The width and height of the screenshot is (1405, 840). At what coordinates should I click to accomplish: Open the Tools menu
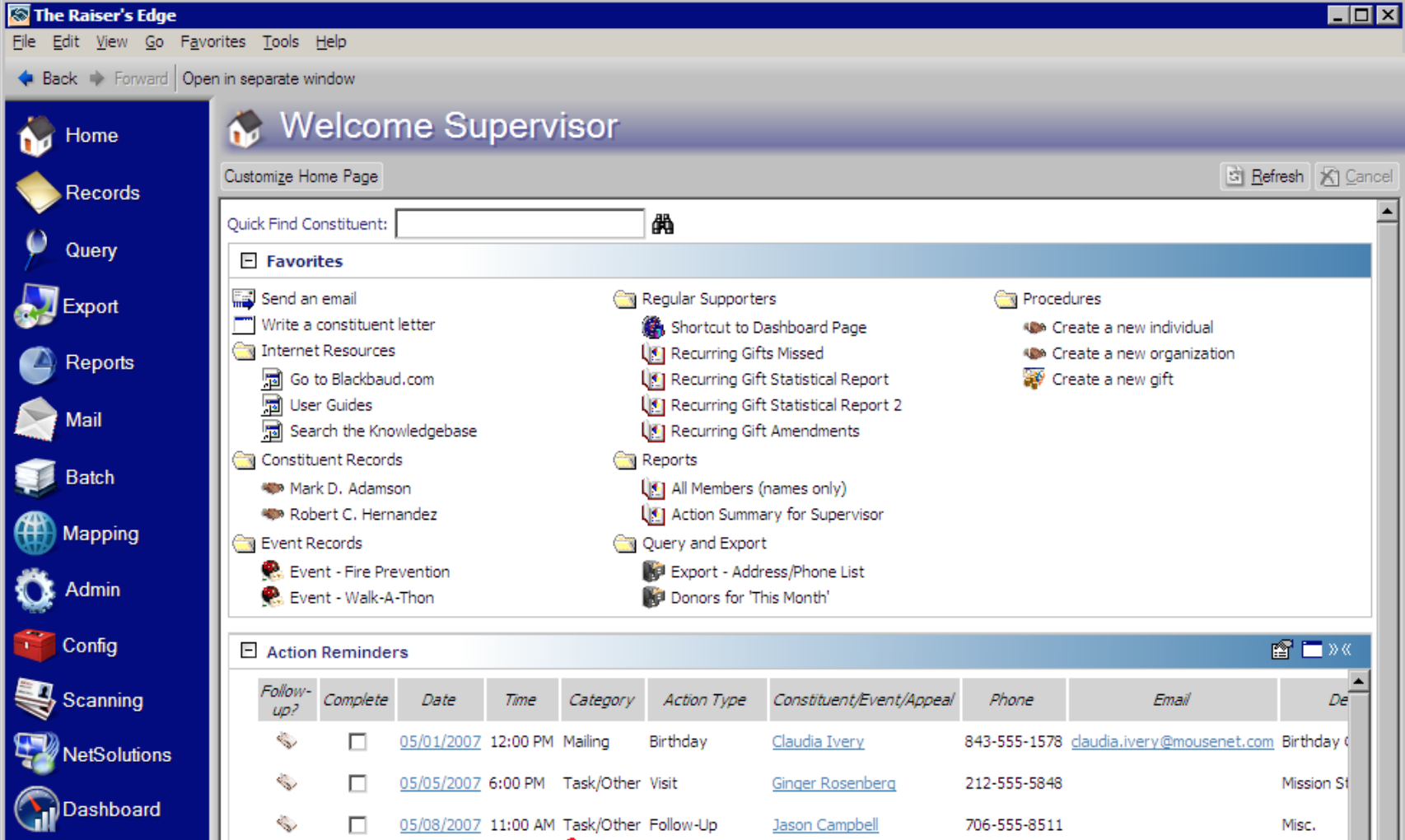280,42
